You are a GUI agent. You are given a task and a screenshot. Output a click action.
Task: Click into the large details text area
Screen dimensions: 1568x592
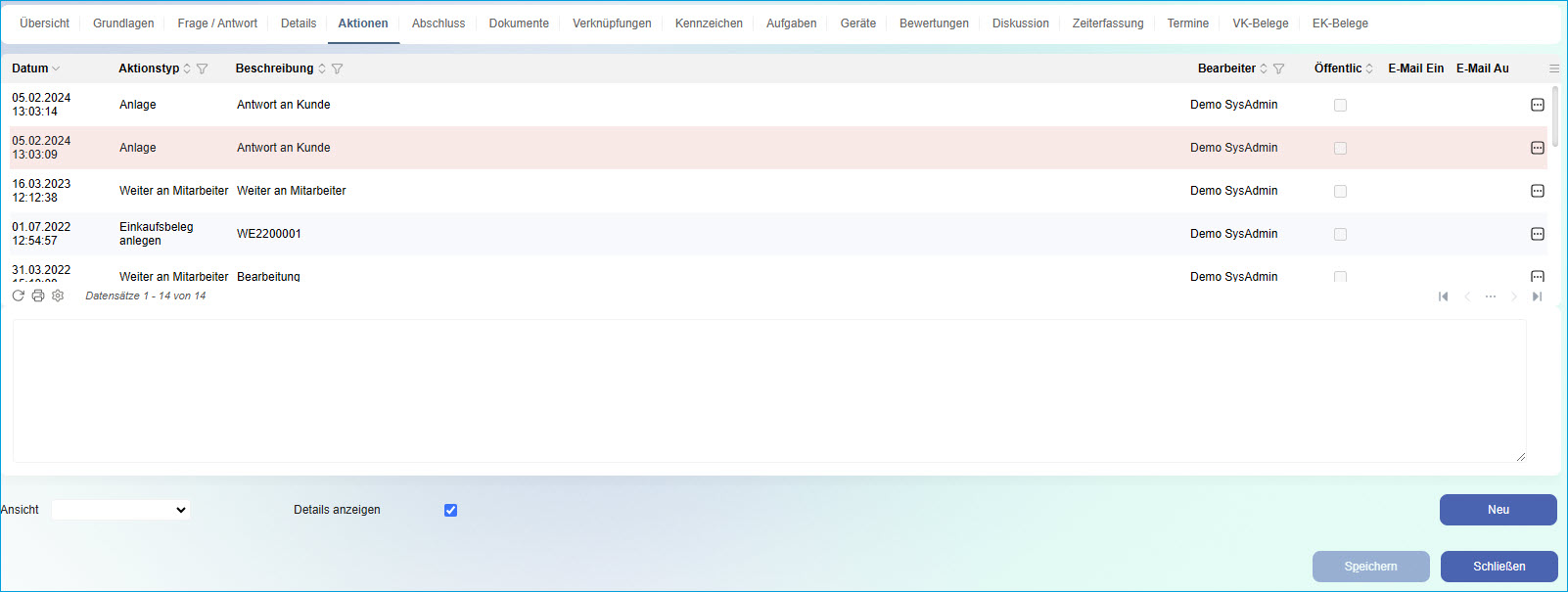pos(768,390)
